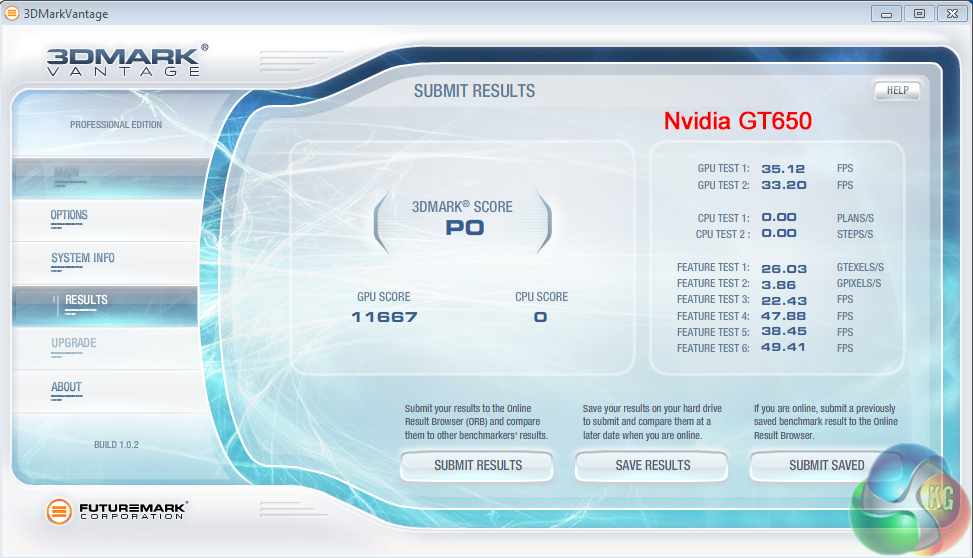This screenshot has width=973, height=558.
Task: Click Feature Test 4 value 47.88
Action: (x=784, y=316)
